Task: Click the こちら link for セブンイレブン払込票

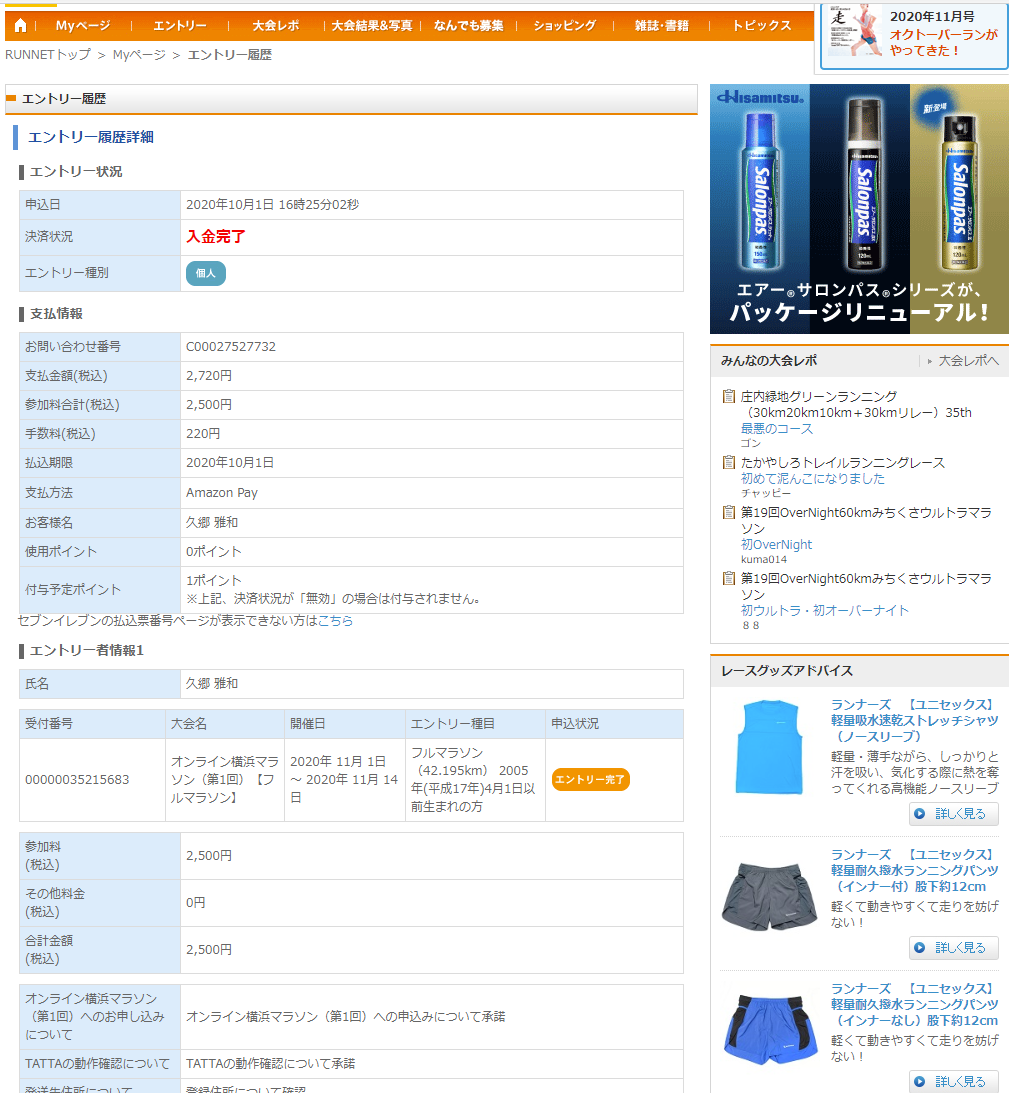Action: pos(335,620)
